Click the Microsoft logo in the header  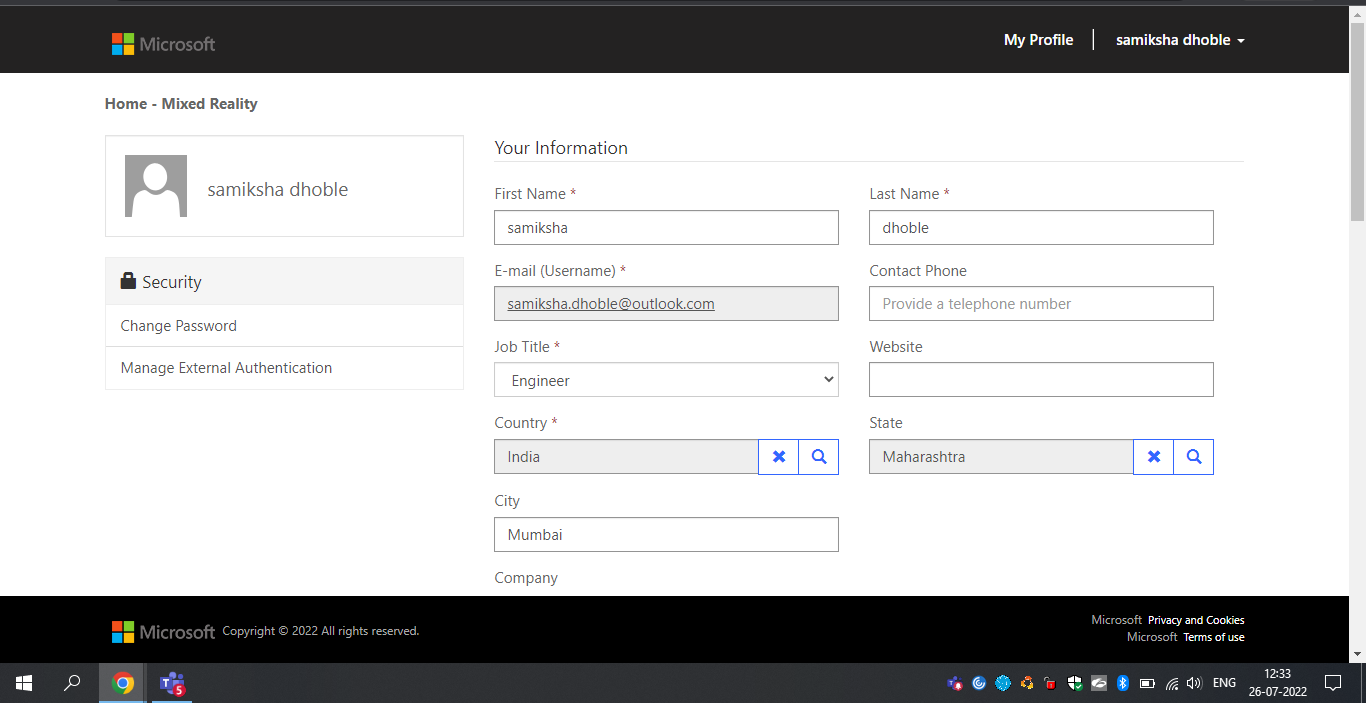pyautogui.click(x=163, y=43)
